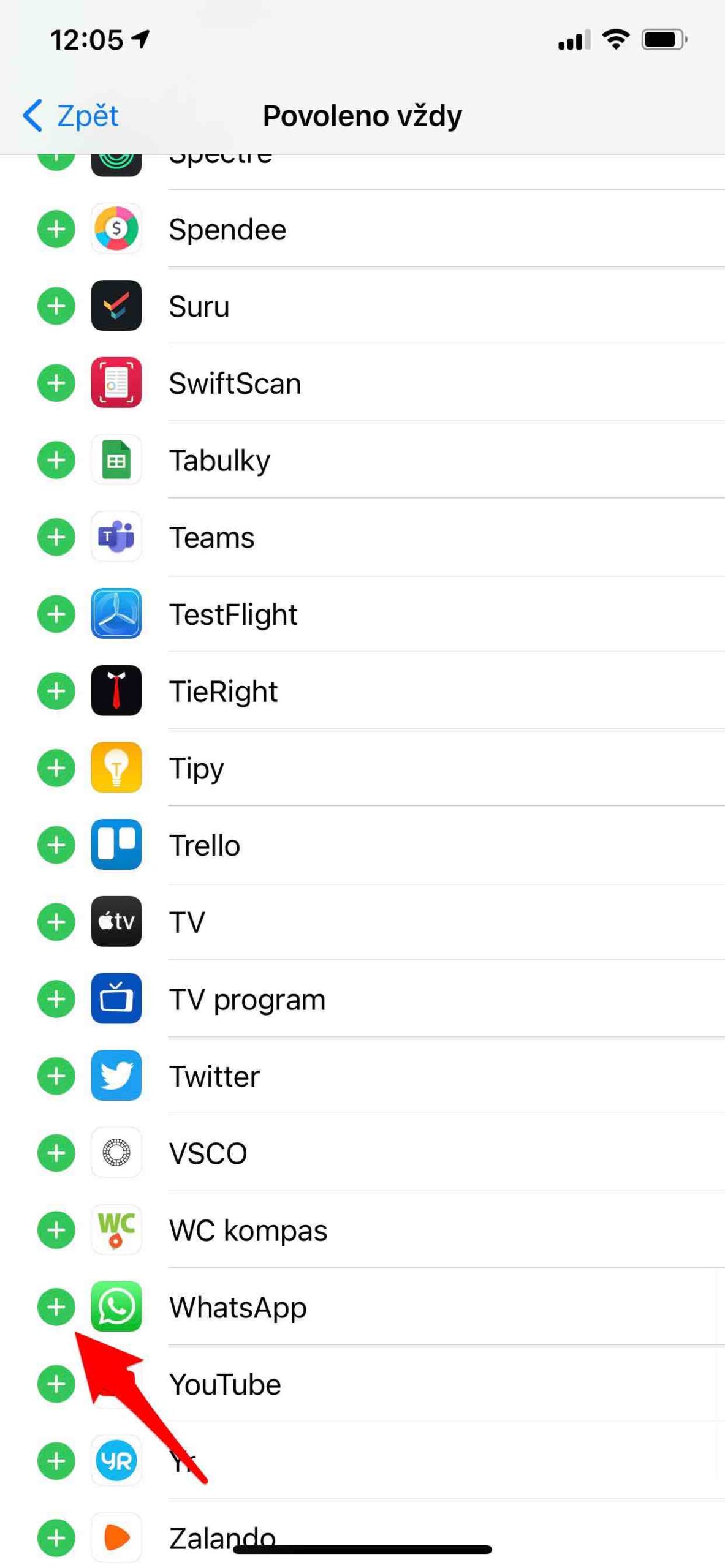Tap the Twitter bird icon
The width and height of the screenshot is (725, 1568).
[116, 1076]
